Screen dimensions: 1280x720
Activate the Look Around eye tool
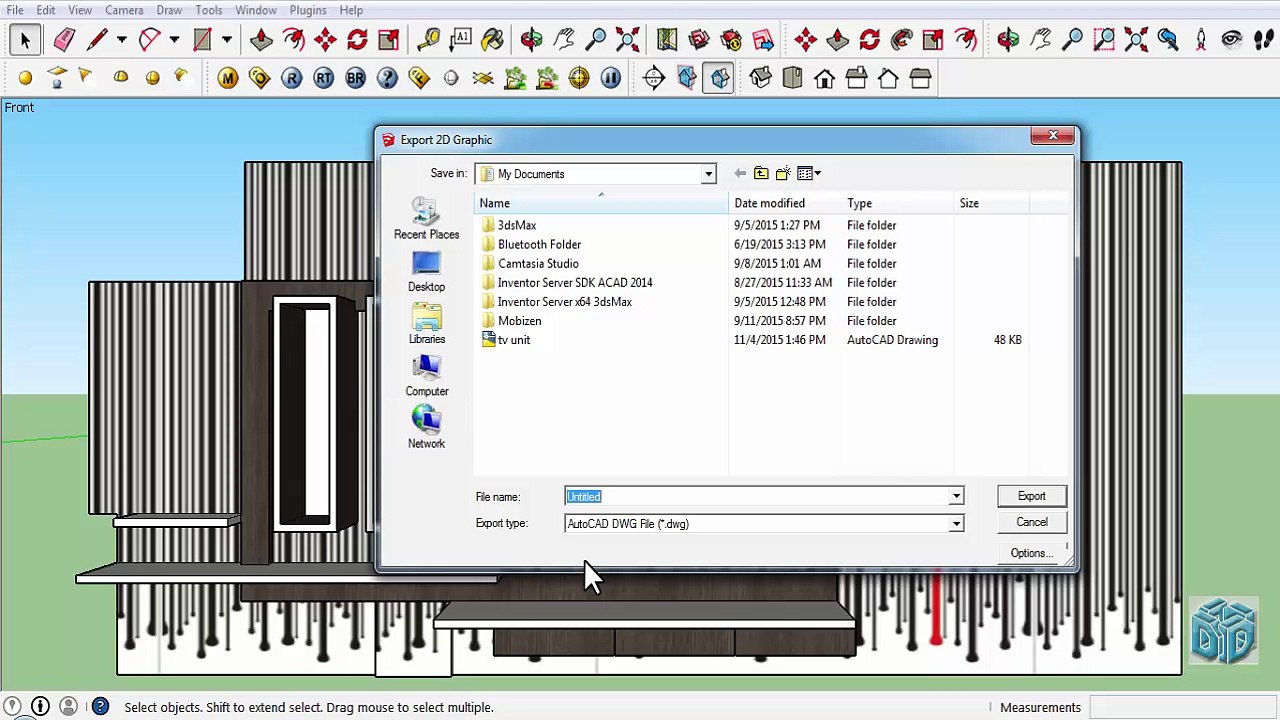click(x=1232, y=40)
